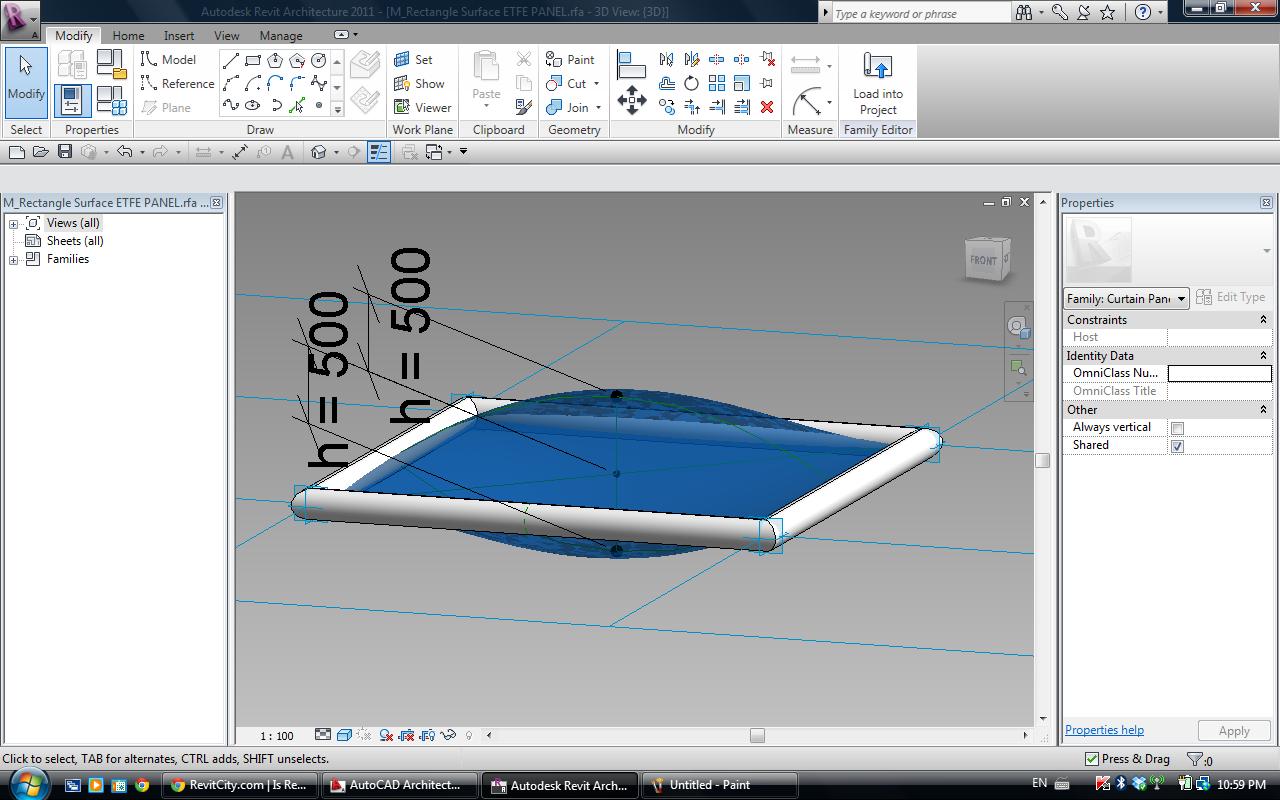1280x800 pixels.
Task: Click the red Delete X icon
Action: (767, 107)
